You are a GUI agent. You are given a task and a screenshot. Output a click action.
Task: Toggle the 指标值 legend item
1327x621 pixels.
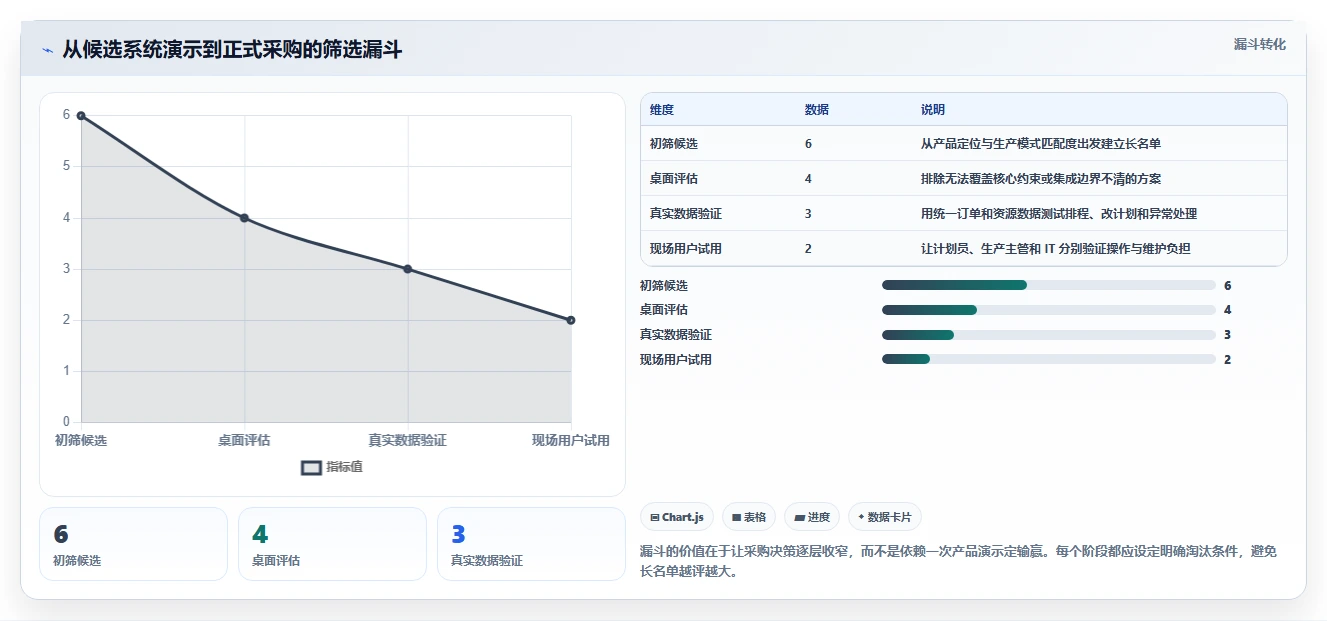pos(331,467)
